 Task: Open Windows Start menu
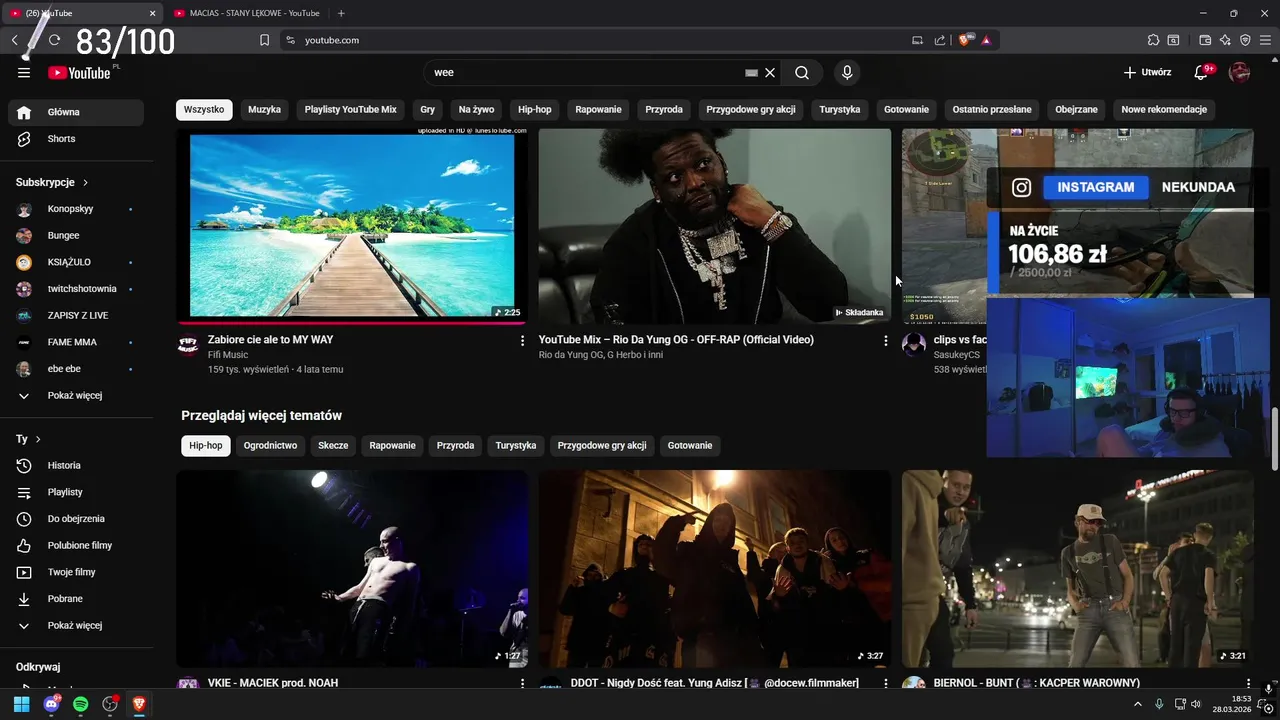coord(22,704)
